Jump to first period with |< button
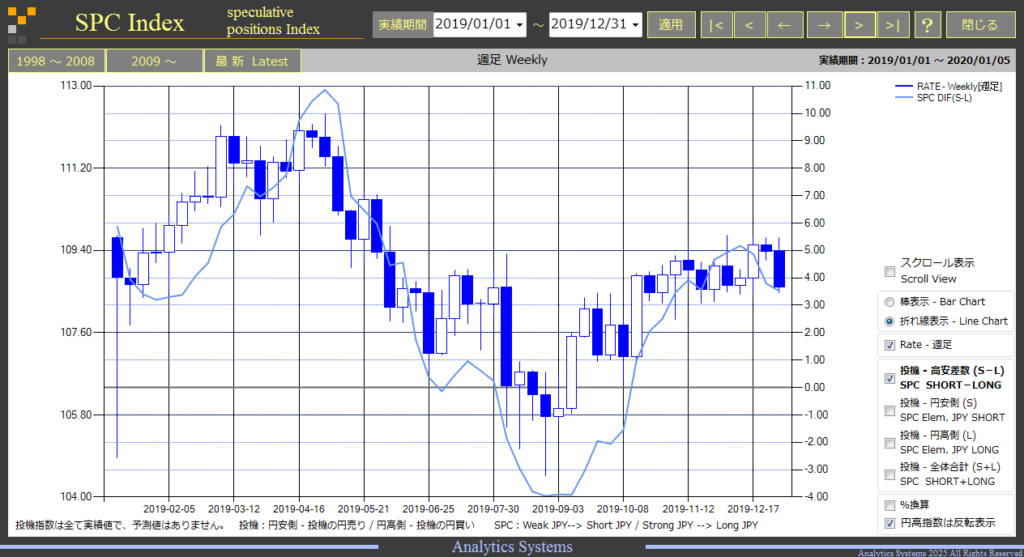The image size is (1024, 557). (x=716, y=25)
